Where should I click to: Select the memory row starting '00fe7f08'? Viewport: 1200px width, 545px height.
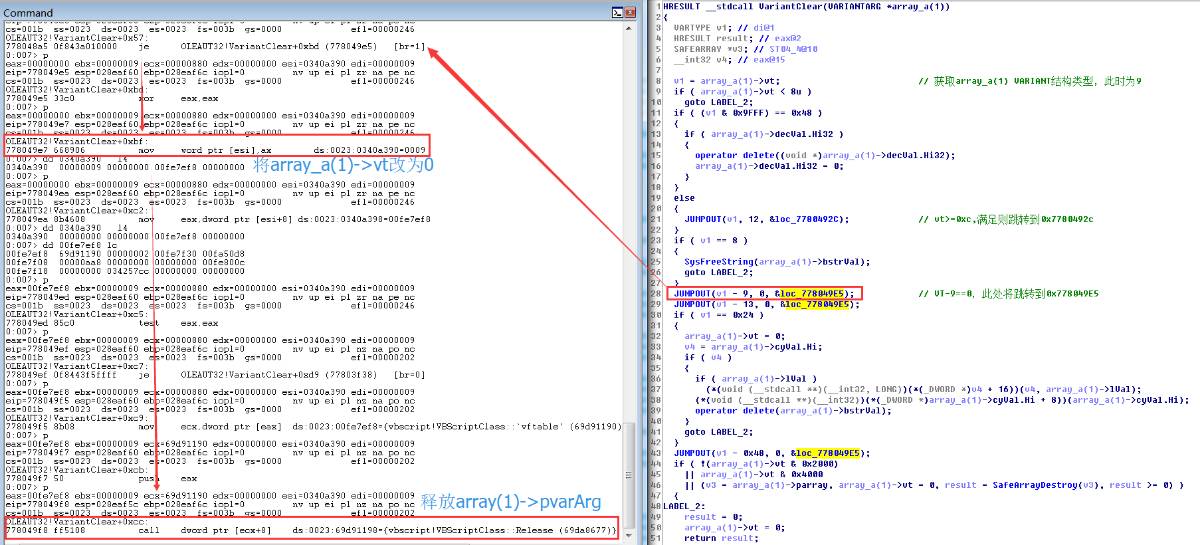(x=124, y=262)
